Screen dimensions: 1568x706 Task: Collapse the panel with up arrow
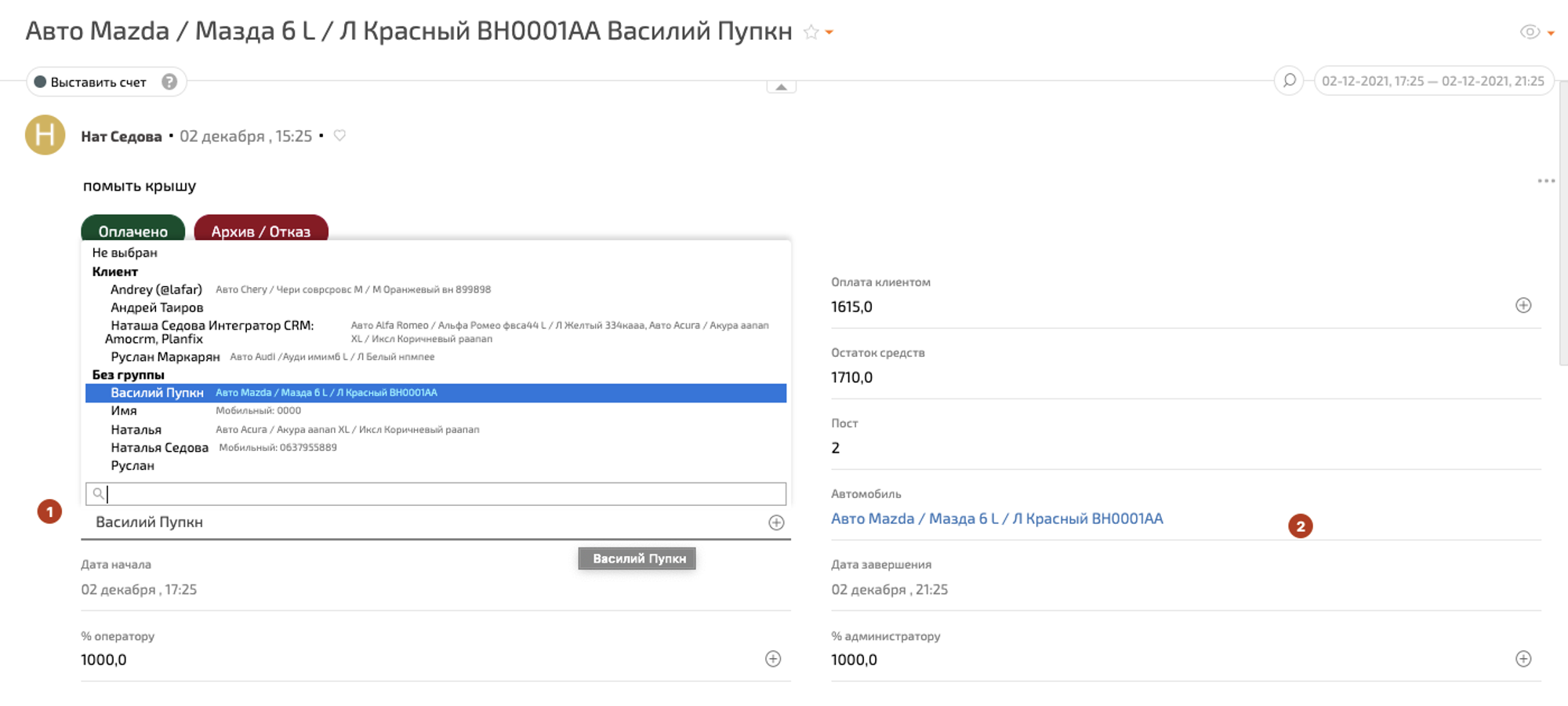click(x=781, y=87)
